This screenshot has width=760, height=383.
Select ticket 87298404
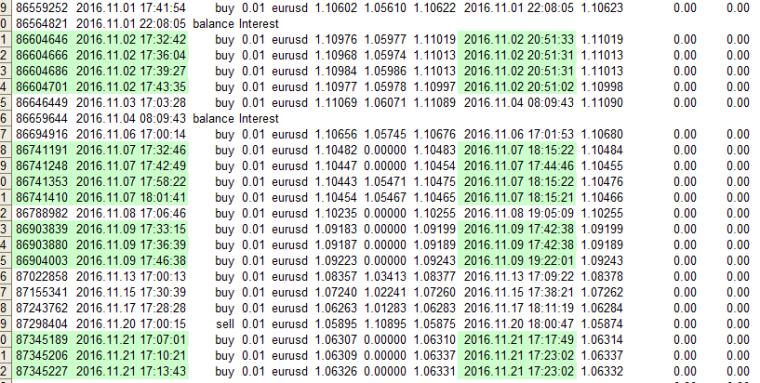coord(42,324)
